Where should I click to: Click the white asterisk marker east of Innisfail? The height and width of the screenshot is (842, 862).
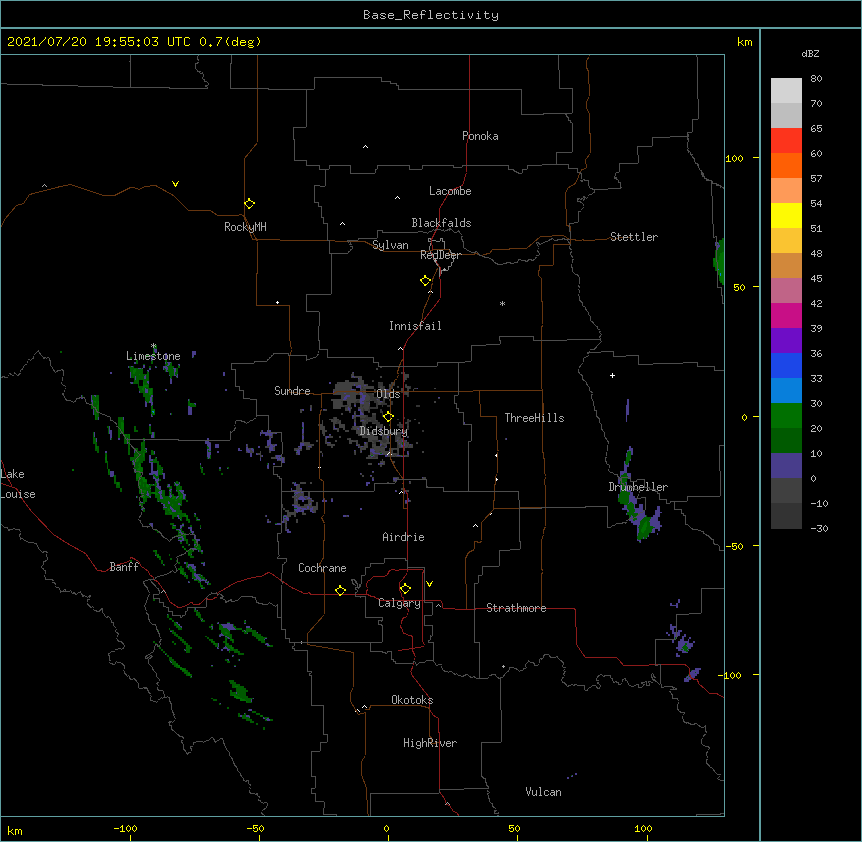click(502, 303)
